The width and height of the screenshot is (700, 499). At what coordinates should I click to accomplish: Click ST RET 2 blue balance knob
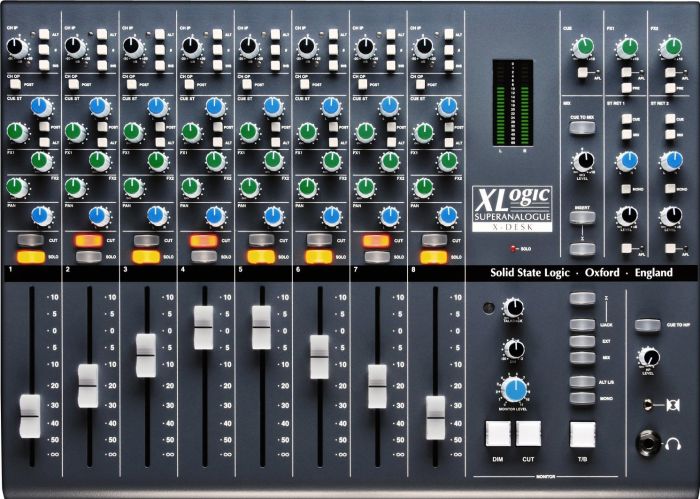pos(671,162)
